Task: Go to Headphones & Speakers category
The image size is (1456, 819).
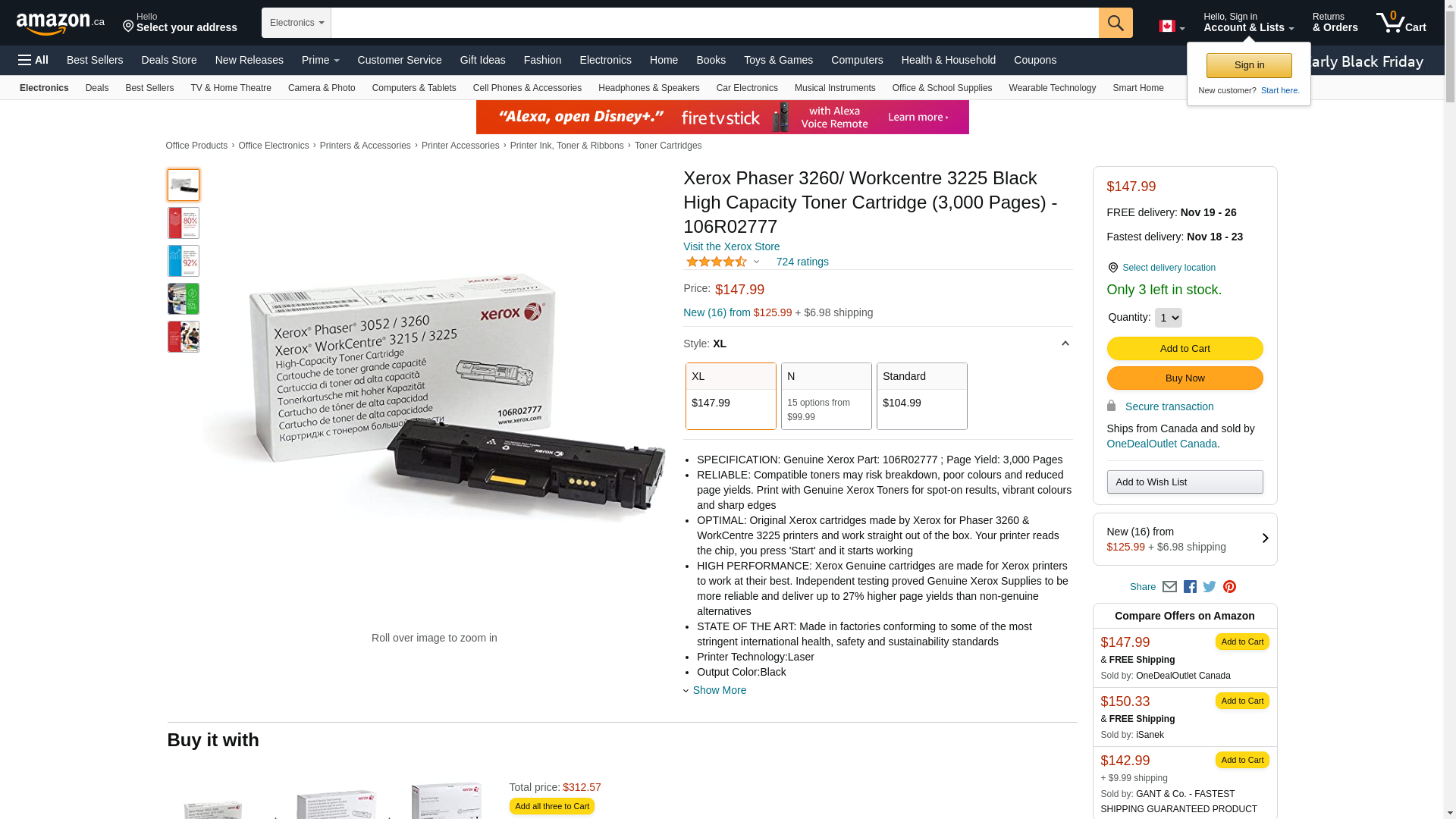Action: 648,88
